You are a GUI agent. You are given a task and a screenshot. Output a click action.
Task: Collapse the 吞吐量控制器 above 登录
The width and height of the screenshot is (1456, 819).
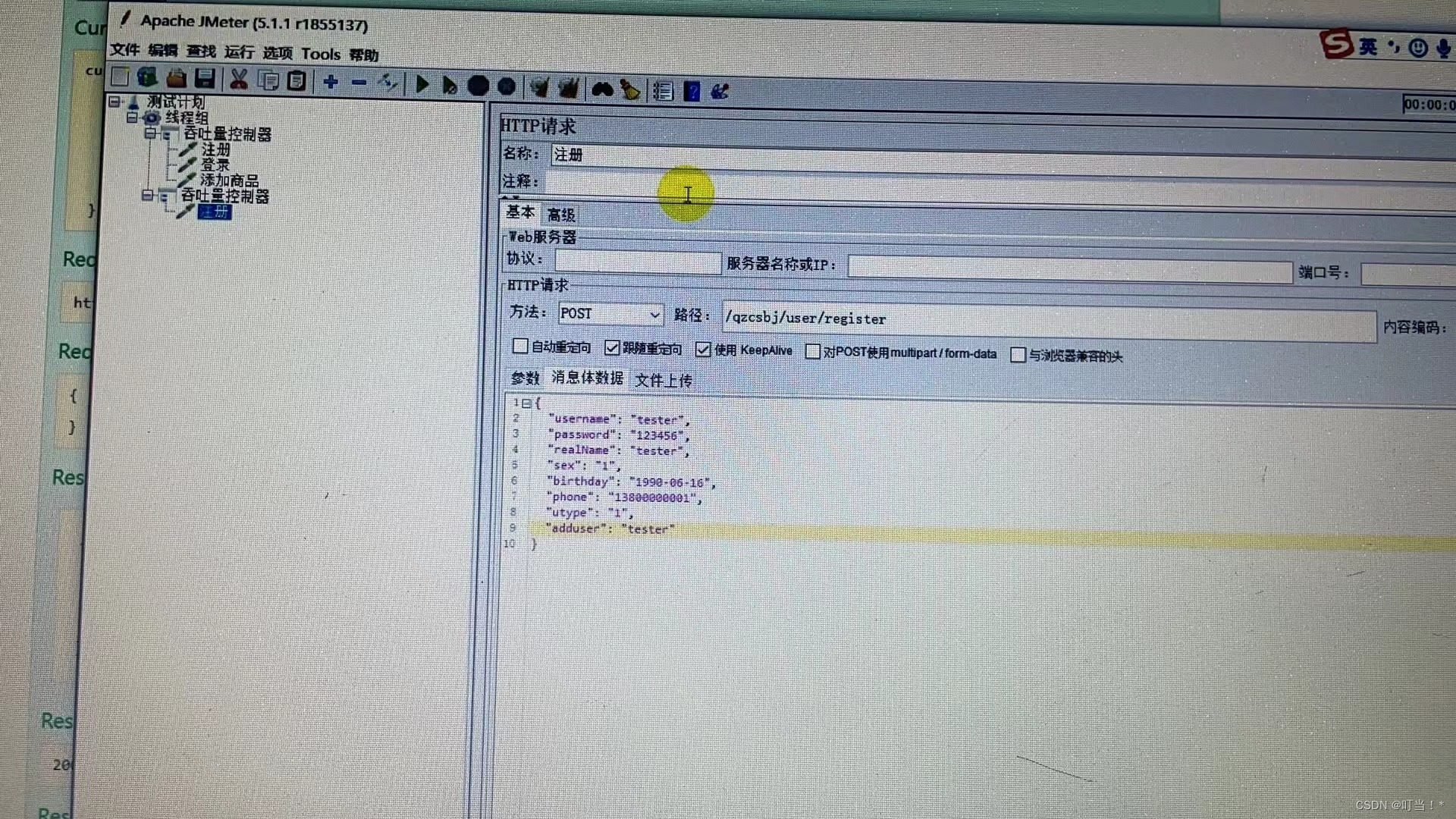click(150, 133)
